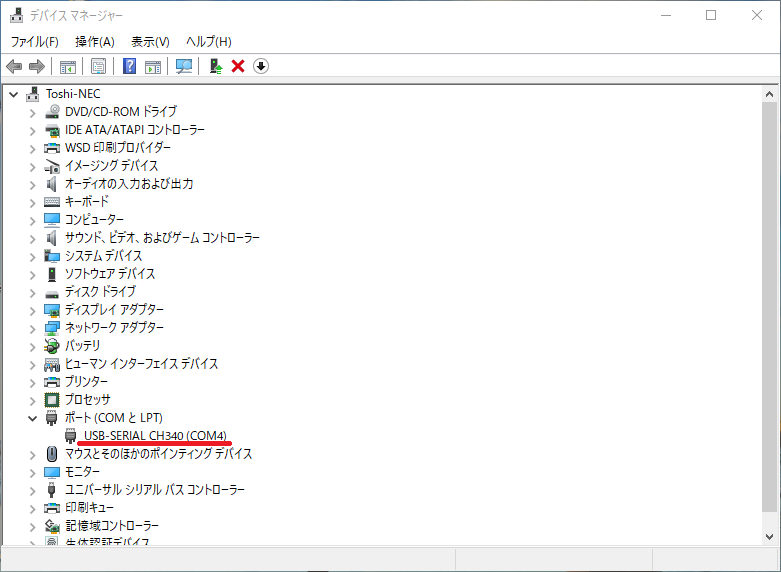
Task: Maximize the Device Manager window
Action: (x=711, y=15)
